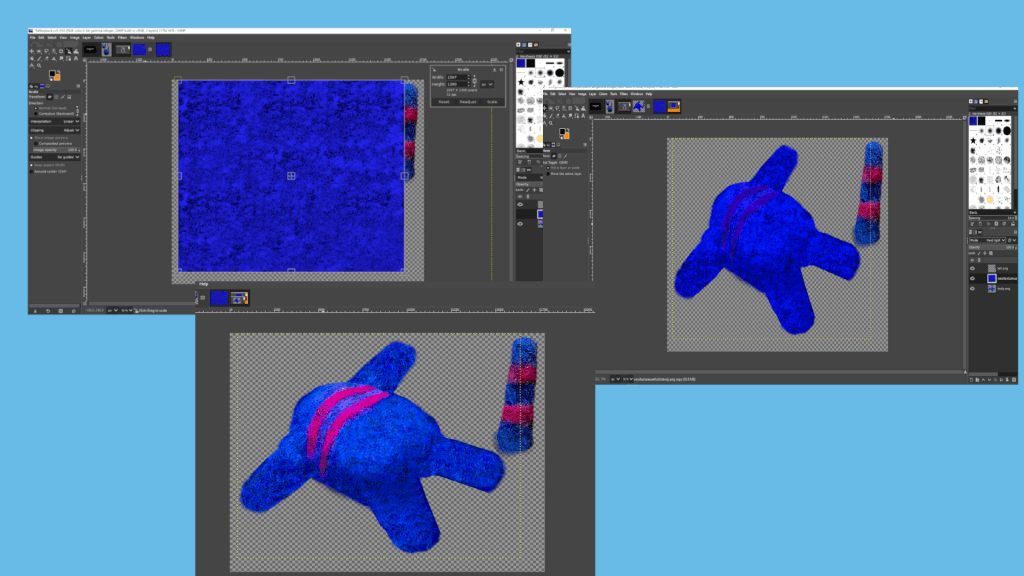Viewport: 1024px width, 576px height.
Task: Open Colors menu in right window
Action: click(x=603, y=94)
